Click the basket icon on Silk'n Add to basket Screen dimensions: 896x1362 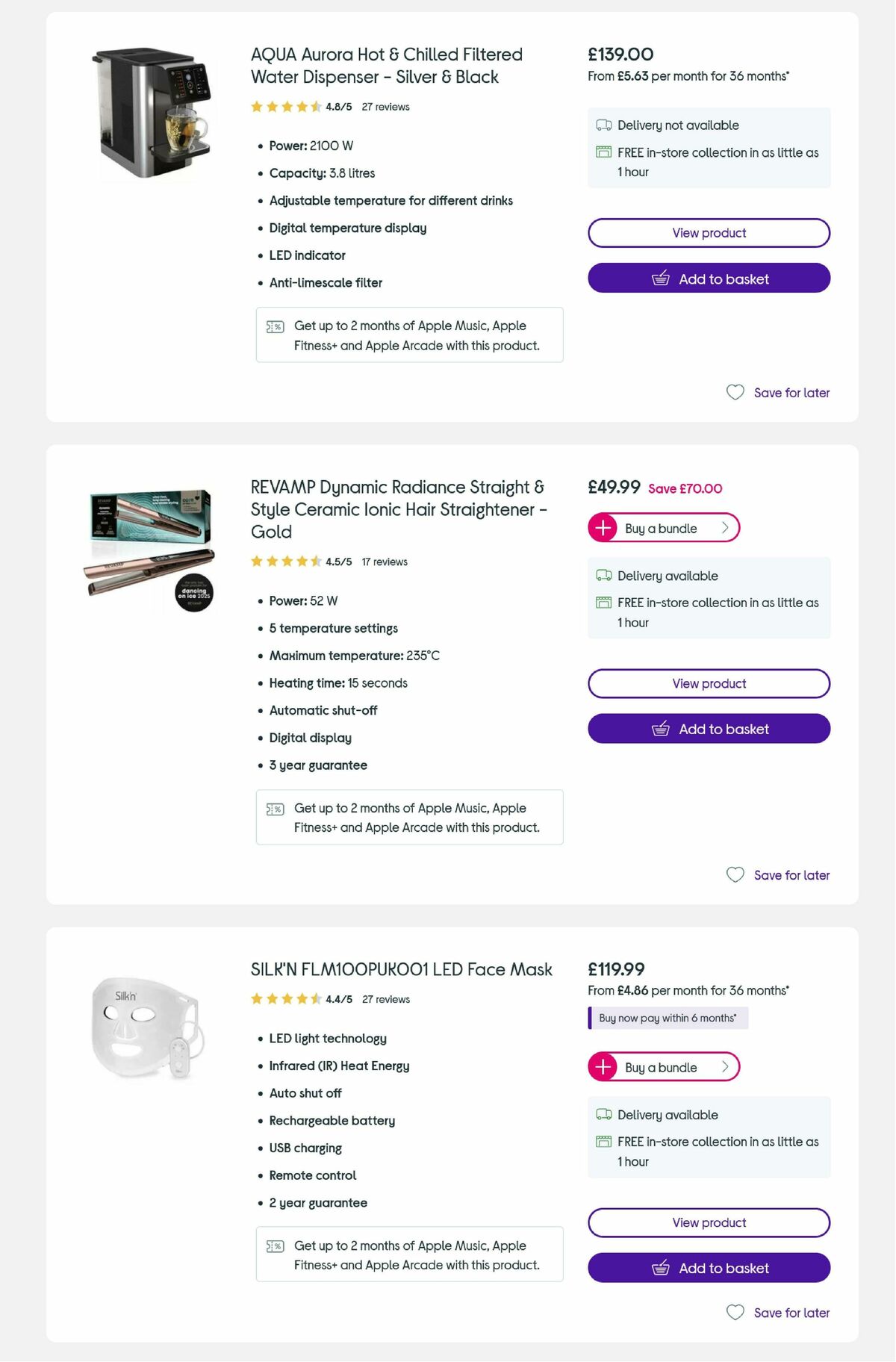click(662, 1268)
